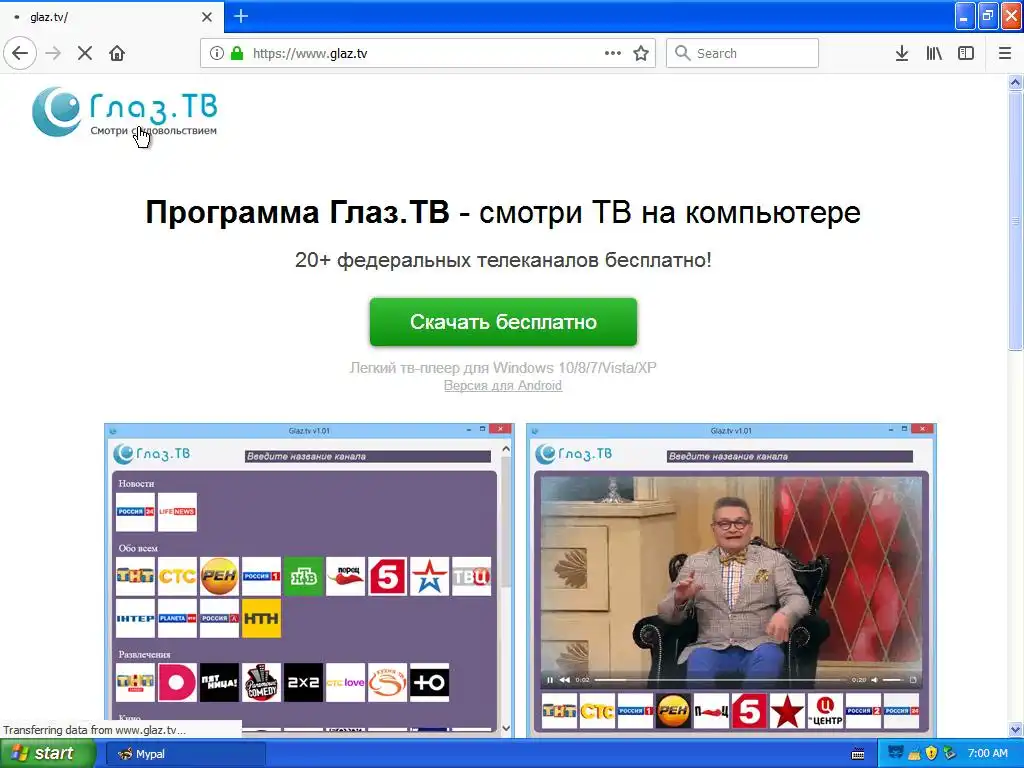
Task: Select the glaz.tv tab
Action: point(112,17)
